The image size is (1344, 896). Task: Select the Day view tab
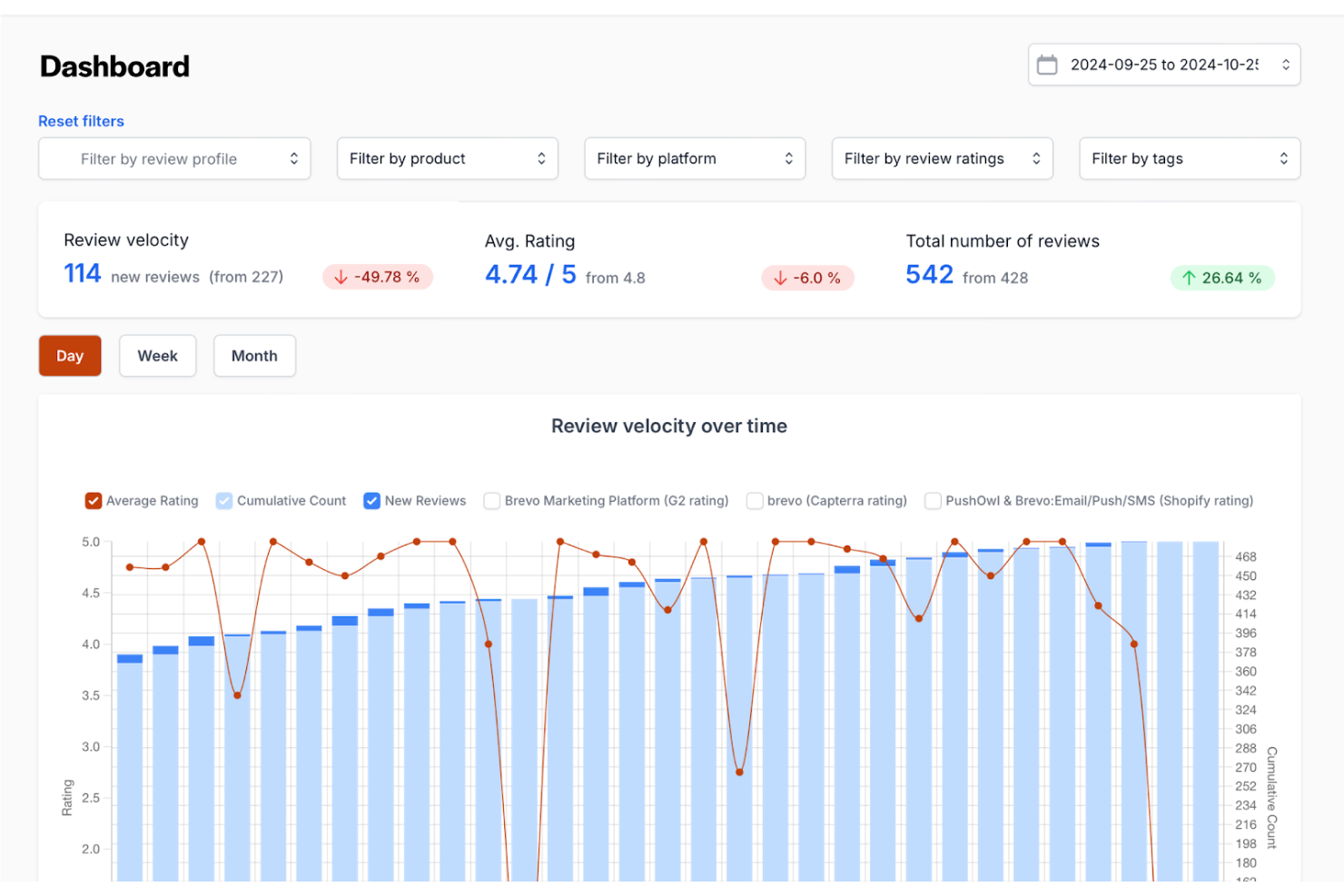tap(70, 356)
